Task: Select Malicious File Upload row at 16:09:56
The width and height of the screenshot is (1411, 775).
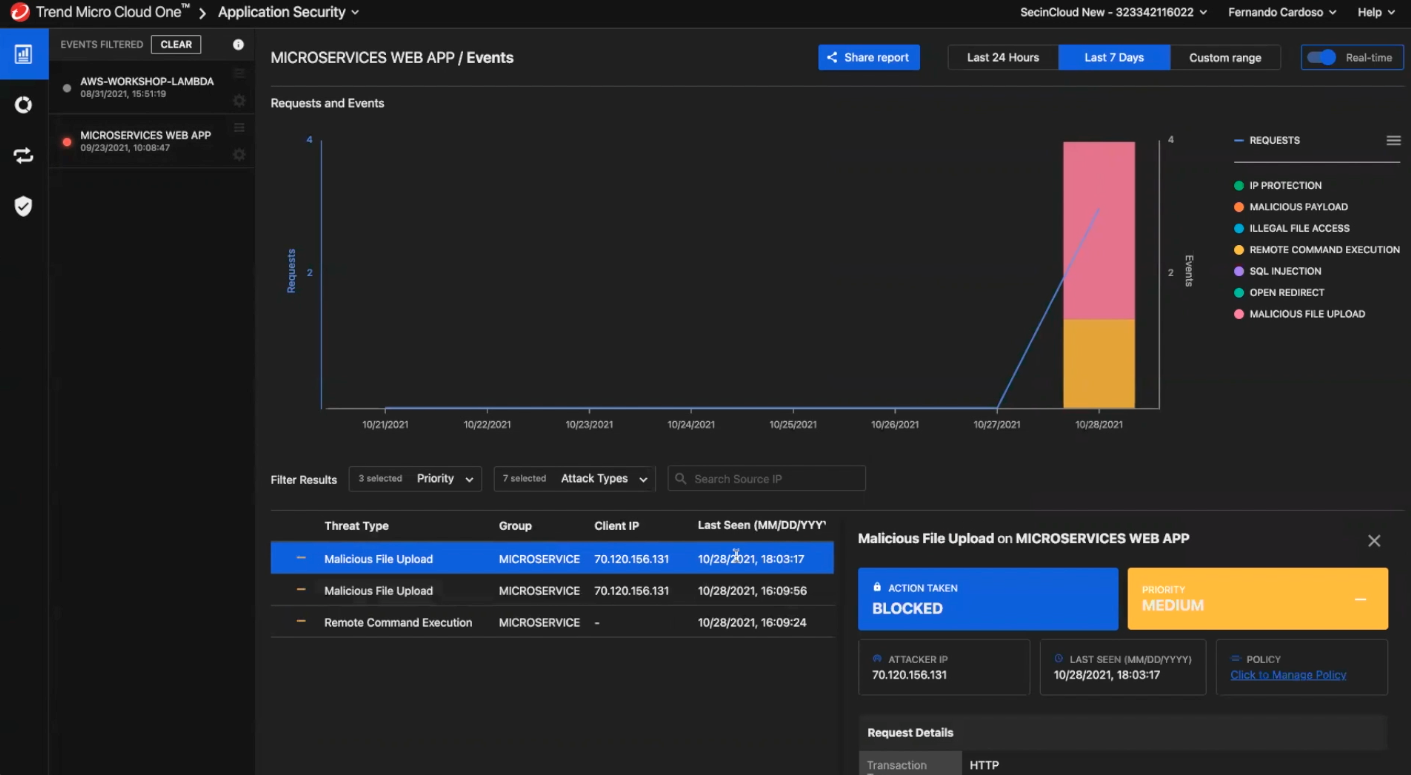Action: click(552, 590)
